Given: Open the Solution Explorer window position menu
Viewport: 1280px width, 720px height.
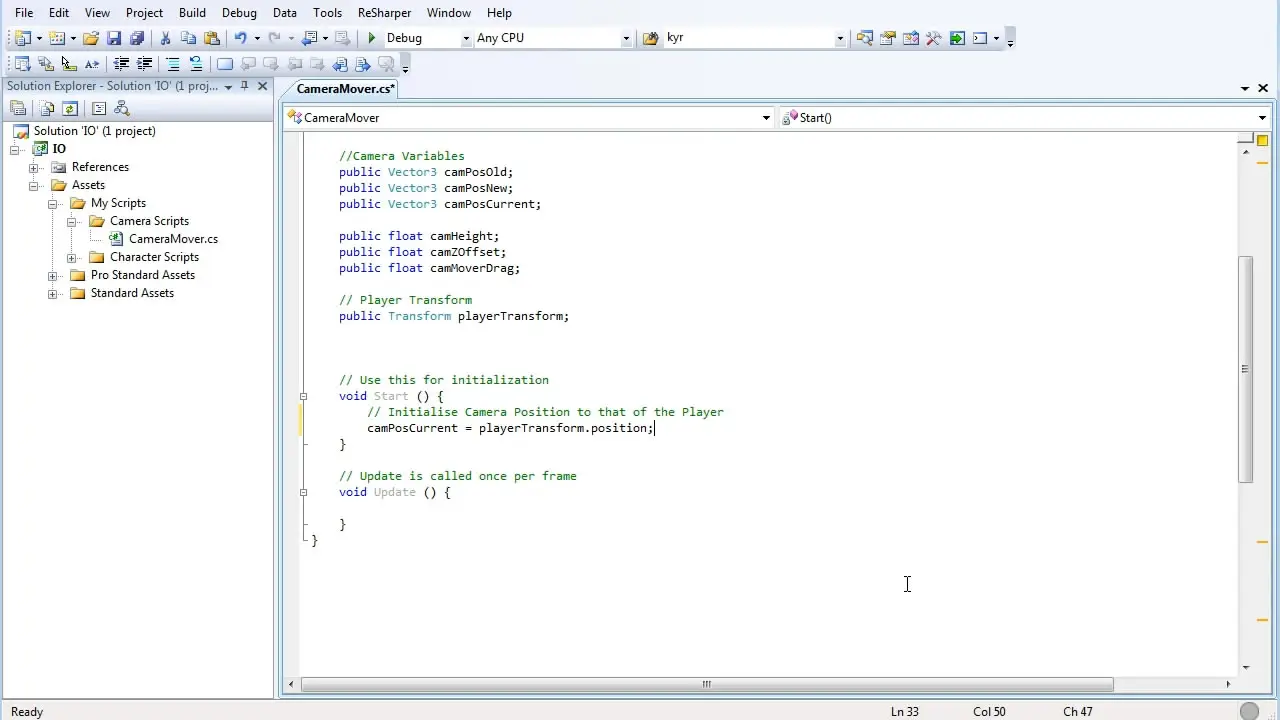Looking at the screenshot, I should (x=229, y=87).
